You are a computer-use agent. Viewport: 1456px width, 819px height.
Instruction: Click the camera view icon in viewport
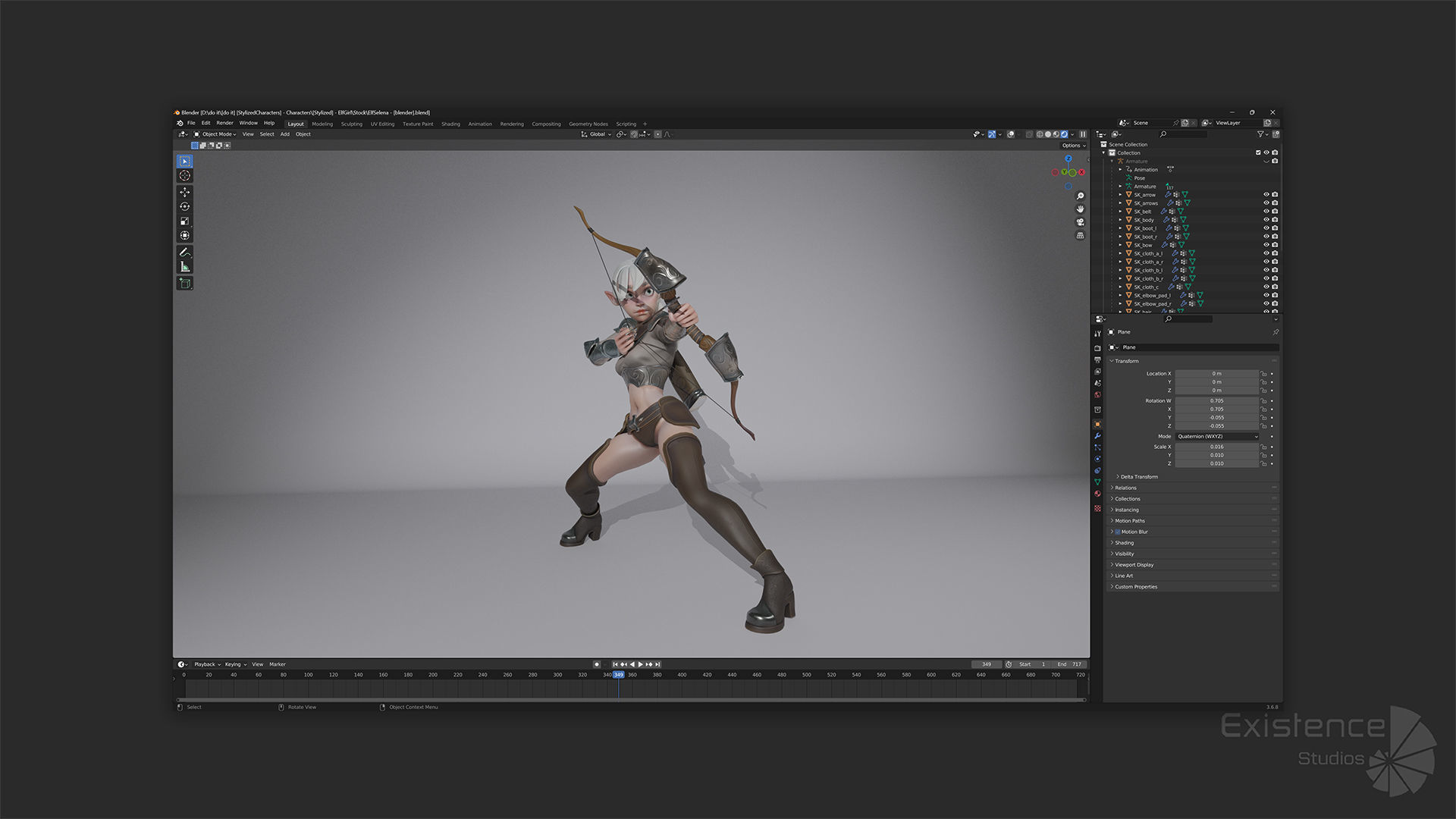coord(1080,222)
